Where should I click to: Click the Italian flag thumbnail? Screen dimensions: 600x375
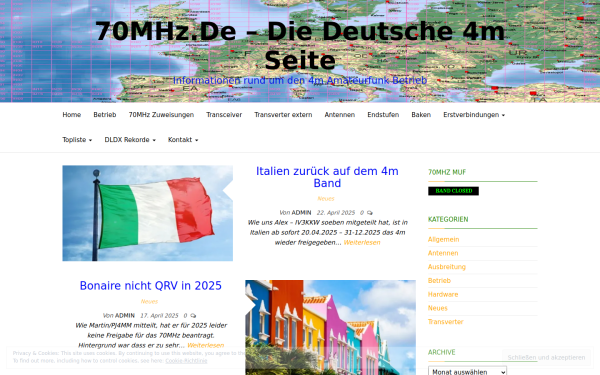click(x=147, y=213)
